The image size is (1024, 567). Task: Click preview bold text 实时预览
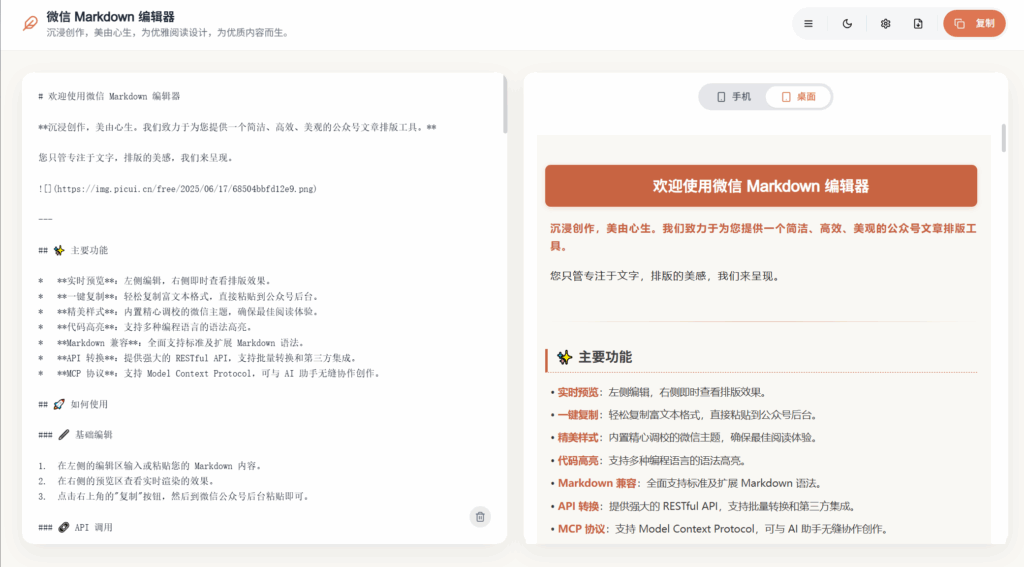tap(578, 393)
